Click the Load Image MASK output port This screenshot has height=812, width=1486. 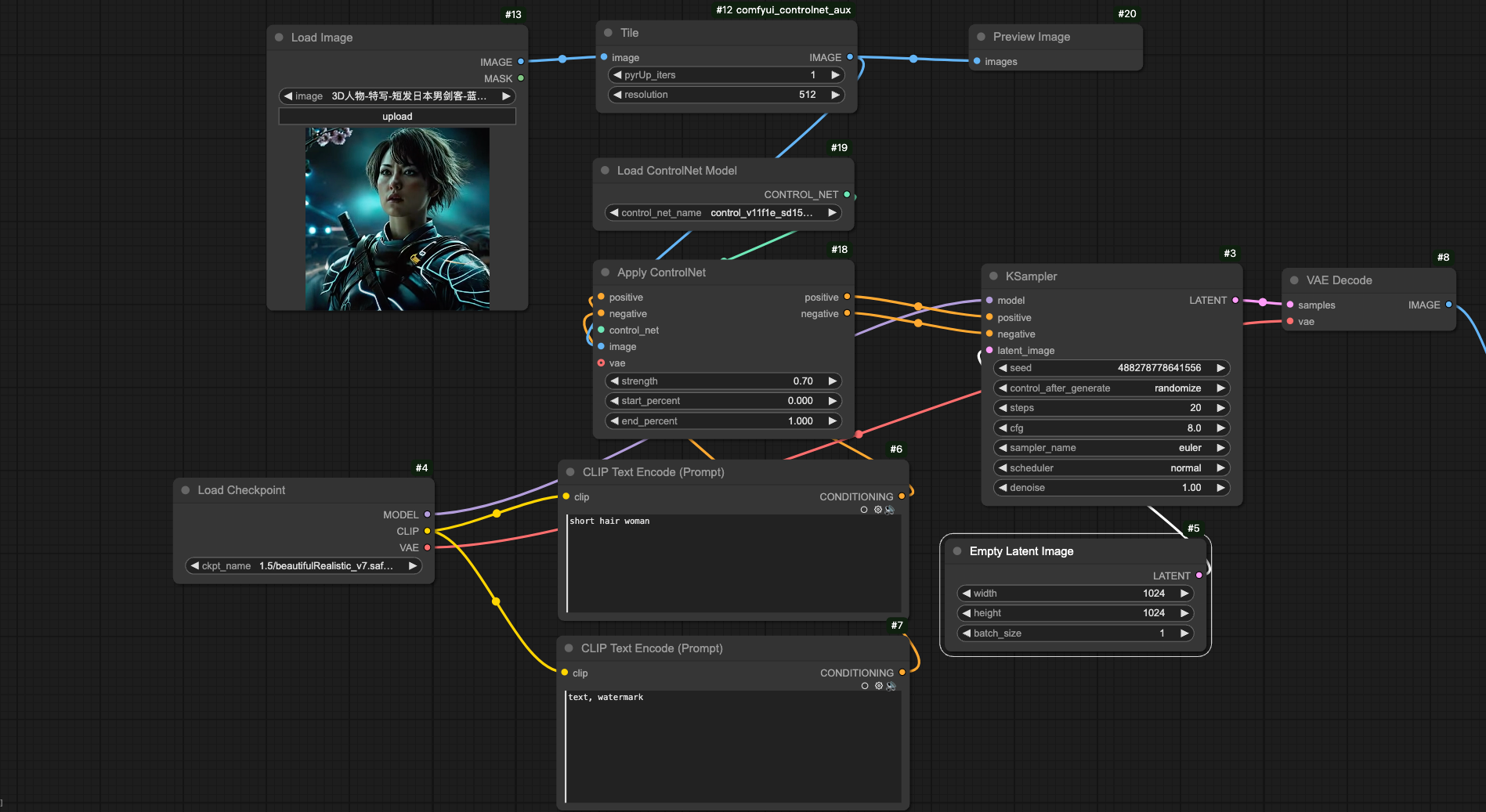[x=521, y=78]
